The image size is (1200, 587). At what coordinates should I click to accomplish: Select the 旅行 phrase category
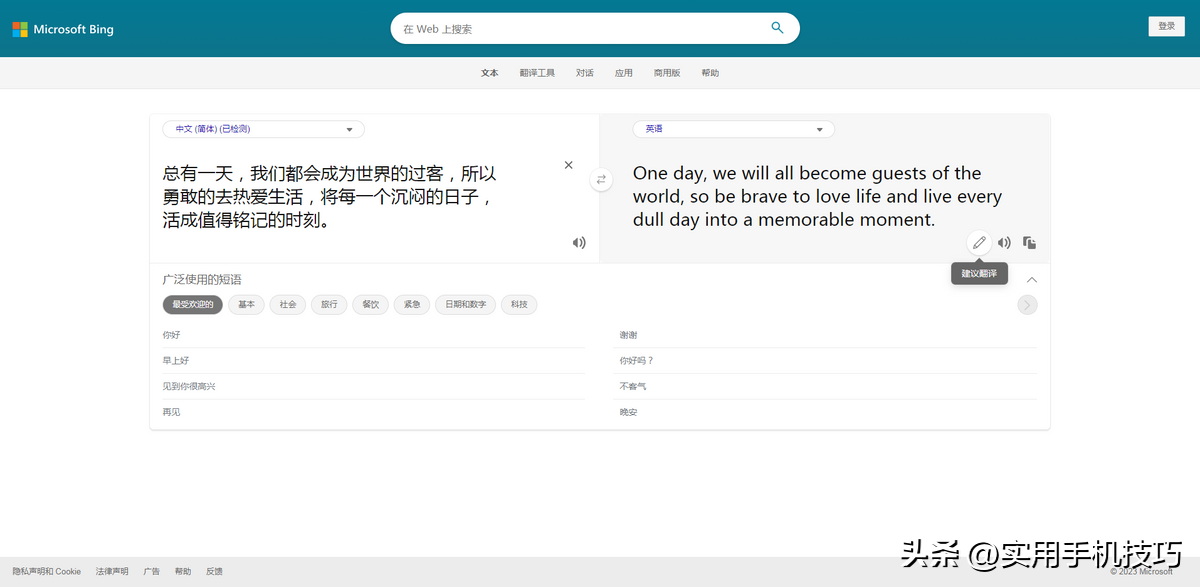click(329, 305)
